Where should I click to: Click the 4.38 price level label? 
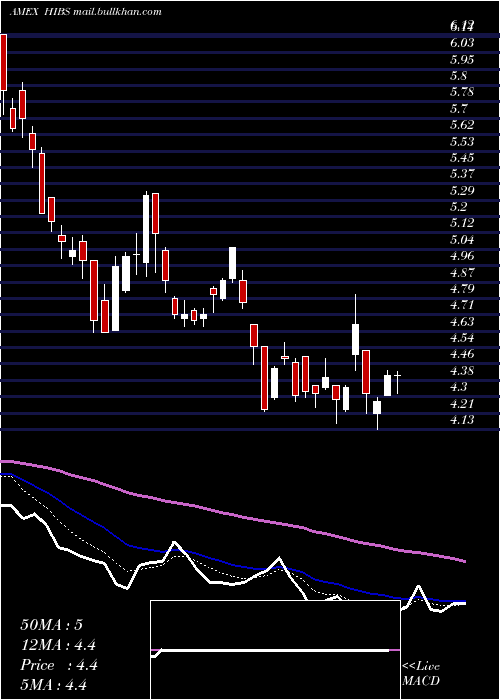click(x=462, y=370)
